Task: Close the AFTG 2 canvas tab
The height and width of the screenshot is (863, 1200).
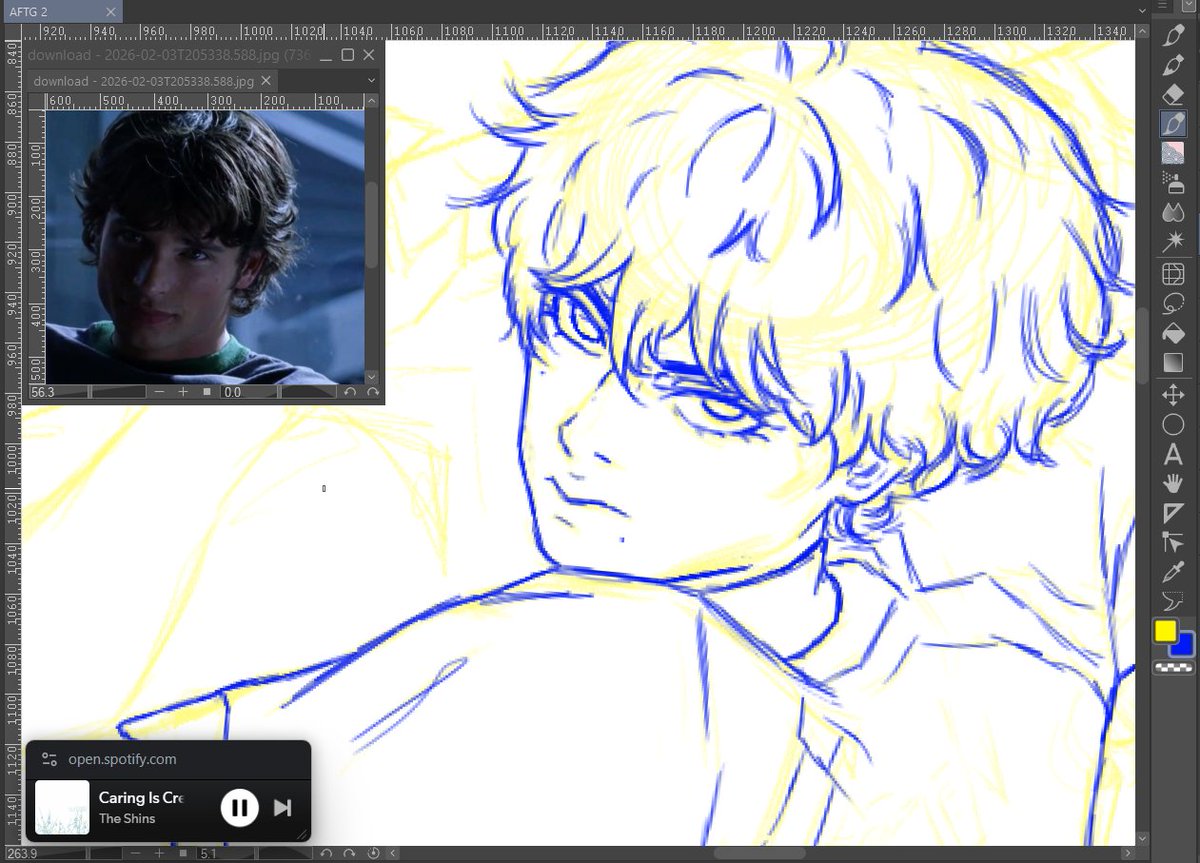Action: pos(112,11)
